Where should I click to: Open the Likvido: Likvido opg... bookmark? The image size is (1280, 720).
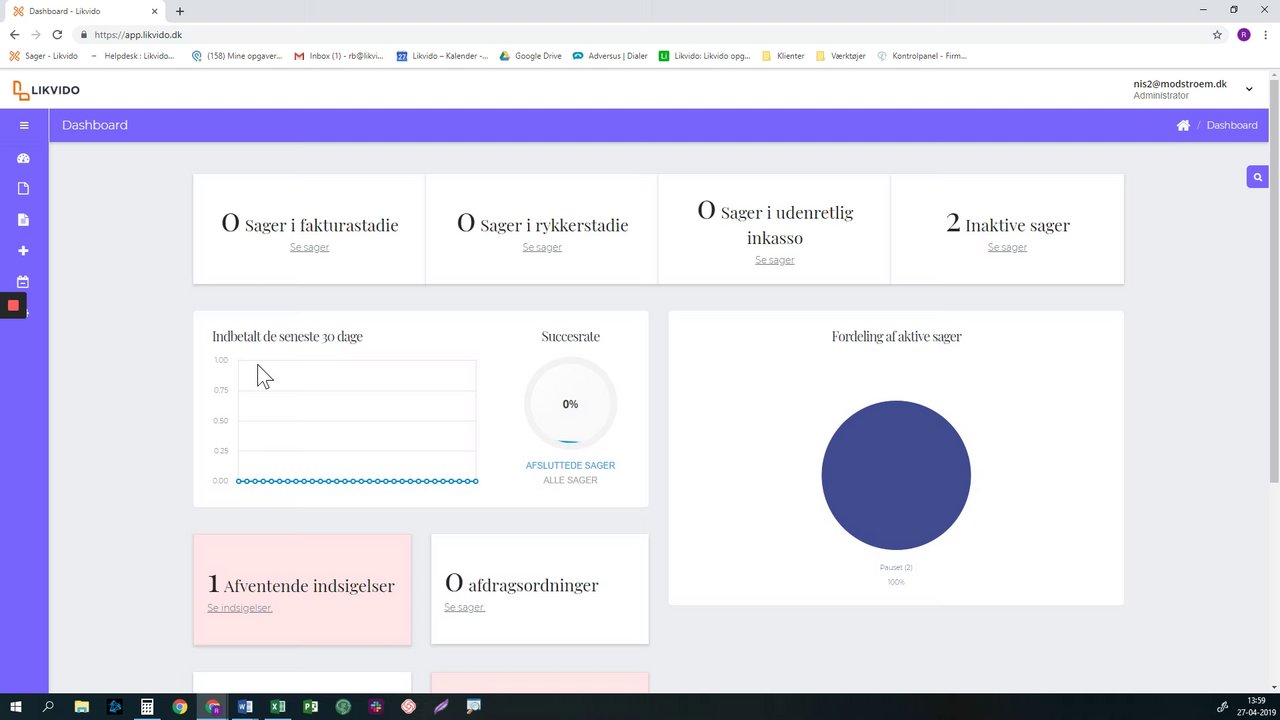pos(705,56)
